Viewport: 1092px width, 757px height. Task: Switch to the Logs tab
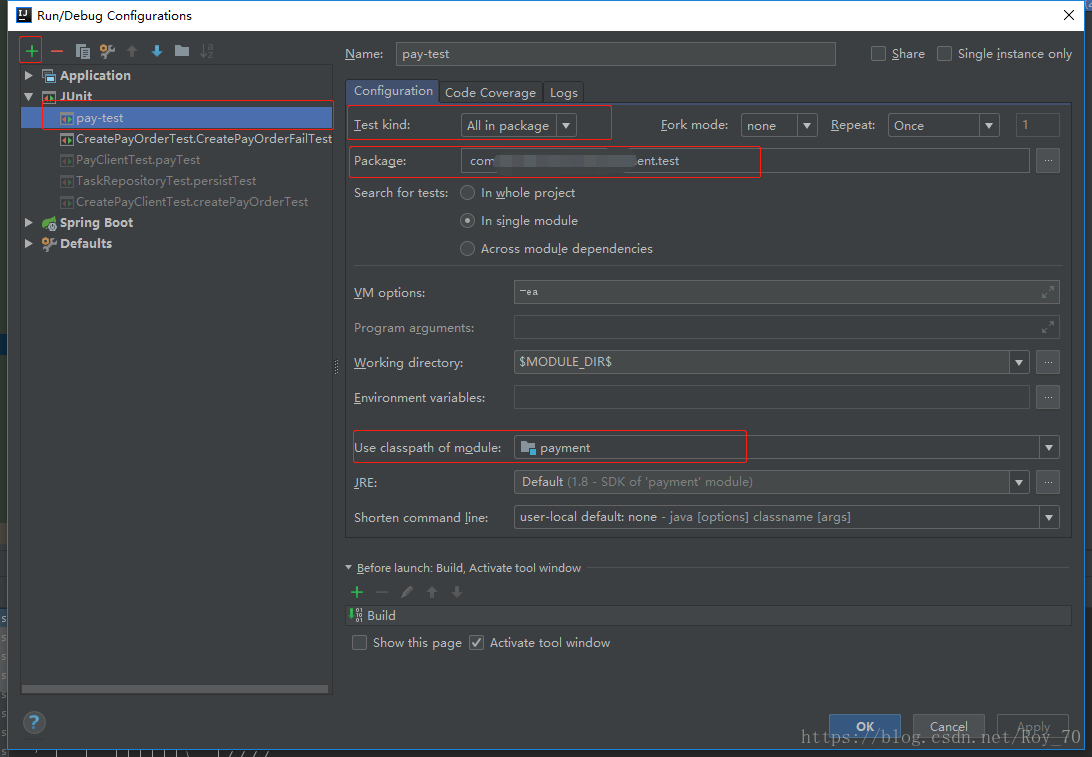tap(563, 93)
